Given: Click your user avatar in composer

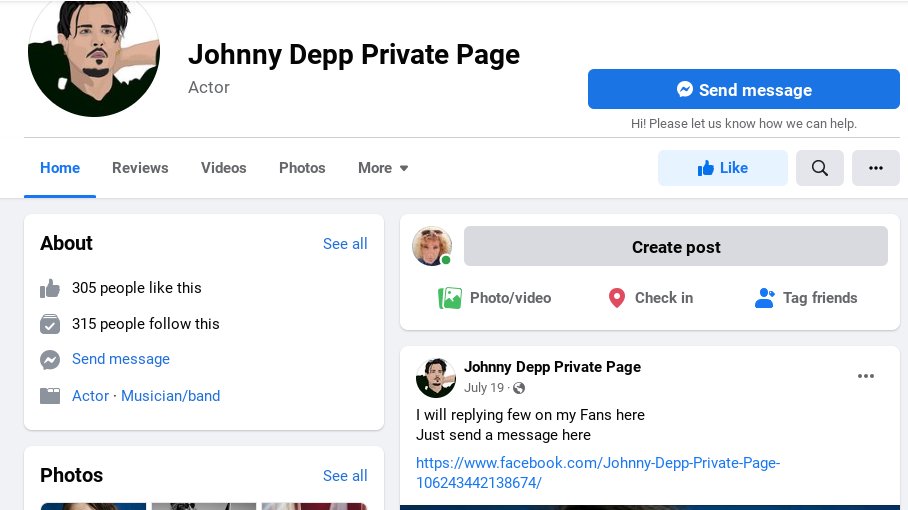Looking at the screenshot, I should point(432,247).
